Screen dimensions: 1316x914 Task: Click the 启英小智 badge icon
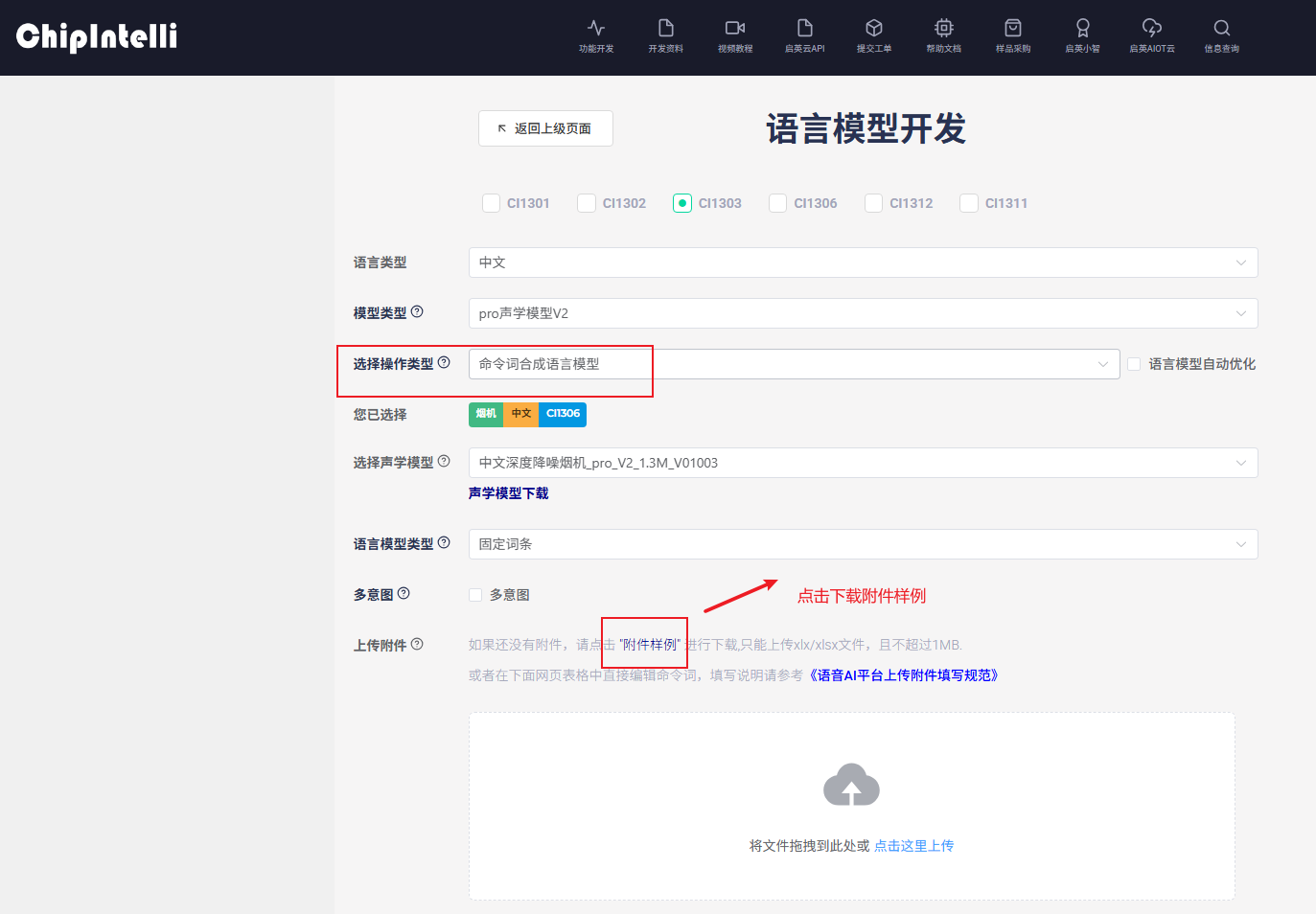(x=1083, y=28)
